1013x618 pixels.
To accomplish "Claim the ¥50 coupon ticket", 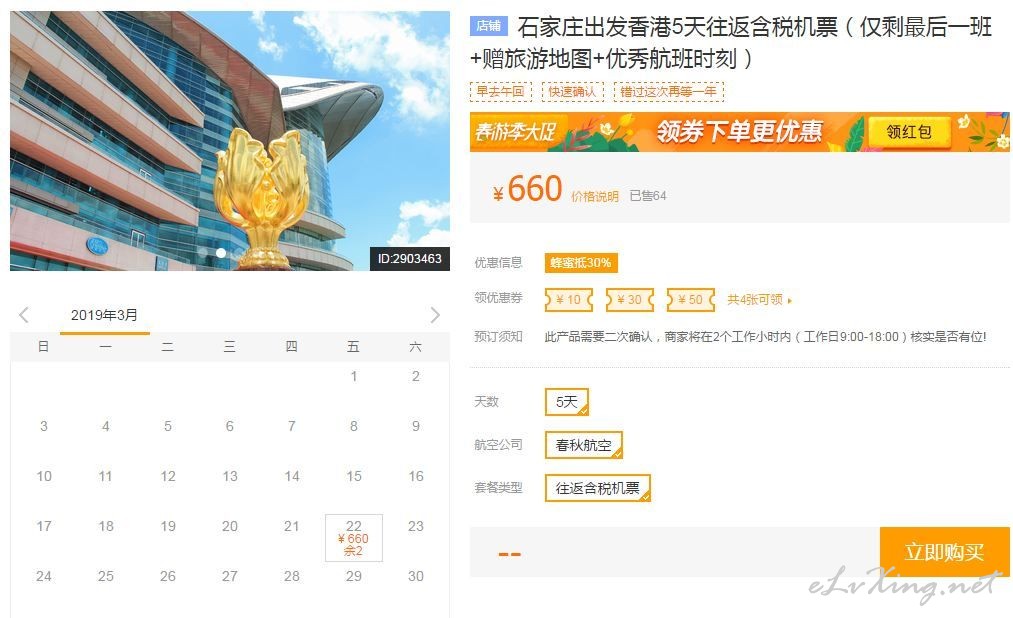I will pyautogui.click(x=691, y=300).
